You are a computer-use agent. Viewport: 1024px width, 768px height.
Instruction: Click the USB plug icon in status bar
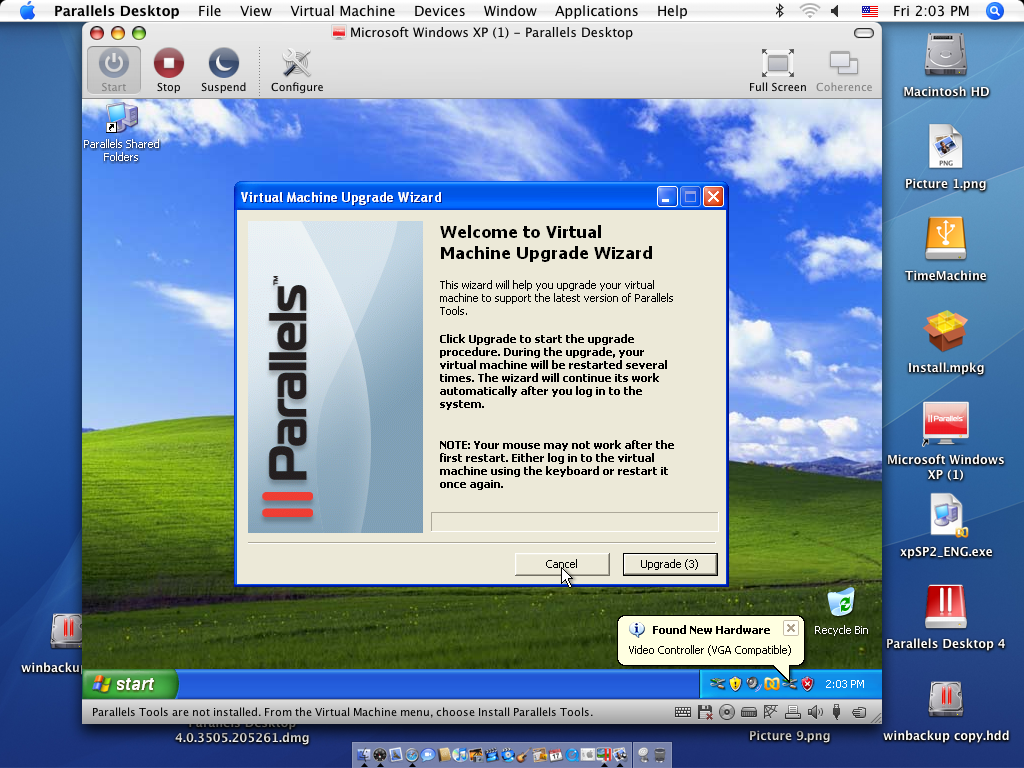[x=837, y=712]
